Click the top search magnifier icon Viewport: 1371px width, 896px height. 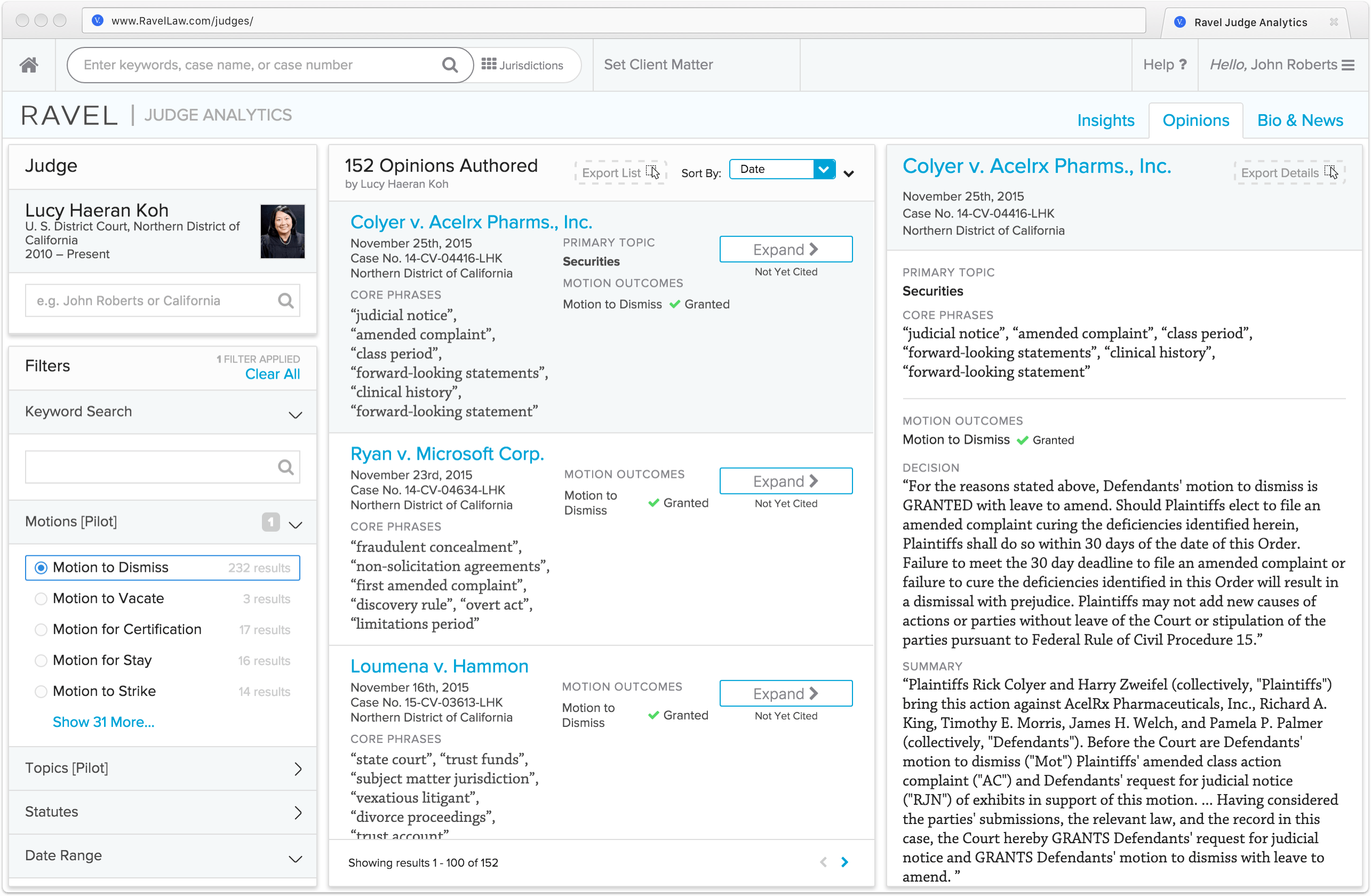coord(450,65)
